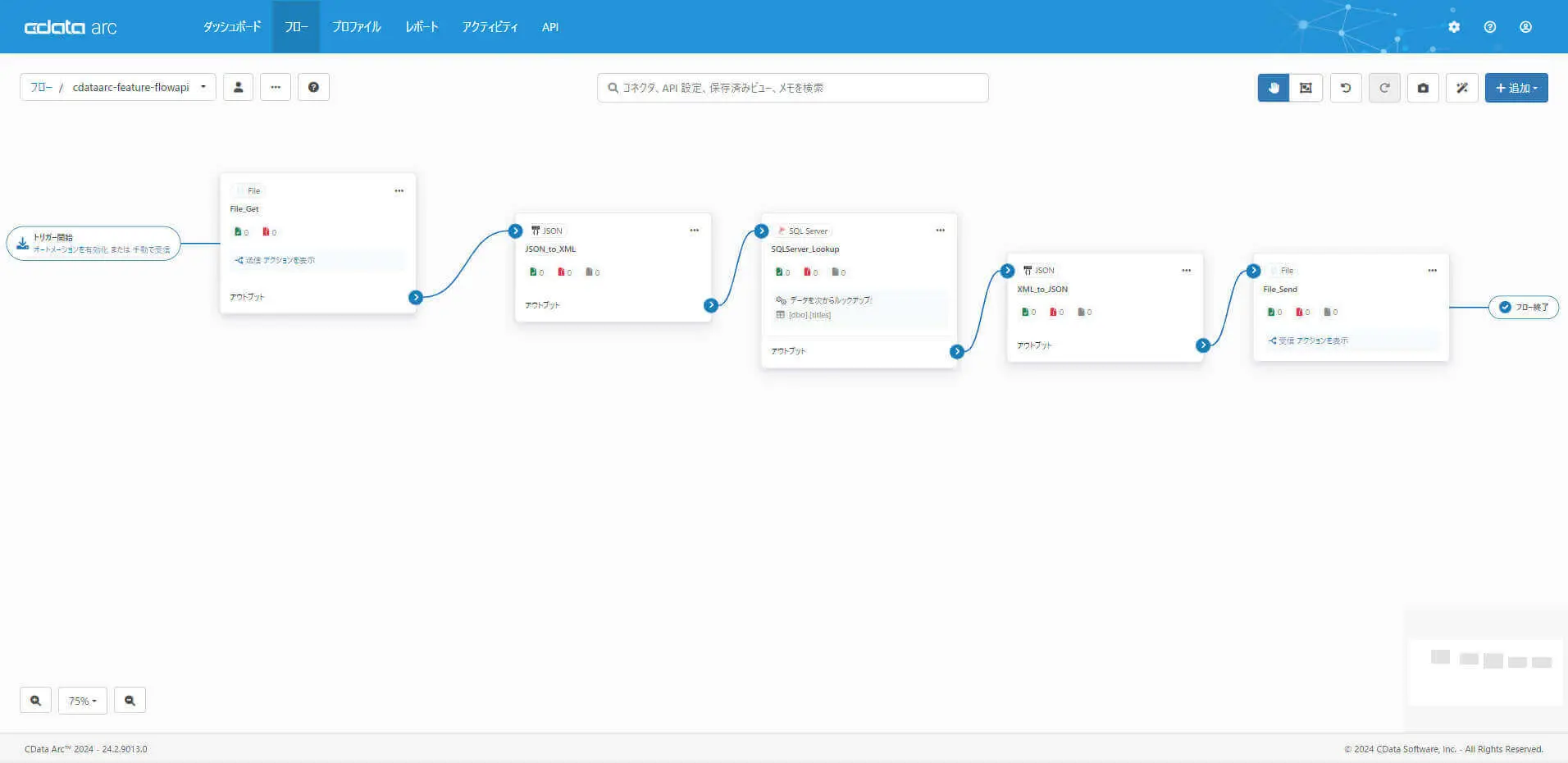Open the 追加 add dropdown button
This screenshot has width=1568, height=763.
click(x=1516, y=88)
